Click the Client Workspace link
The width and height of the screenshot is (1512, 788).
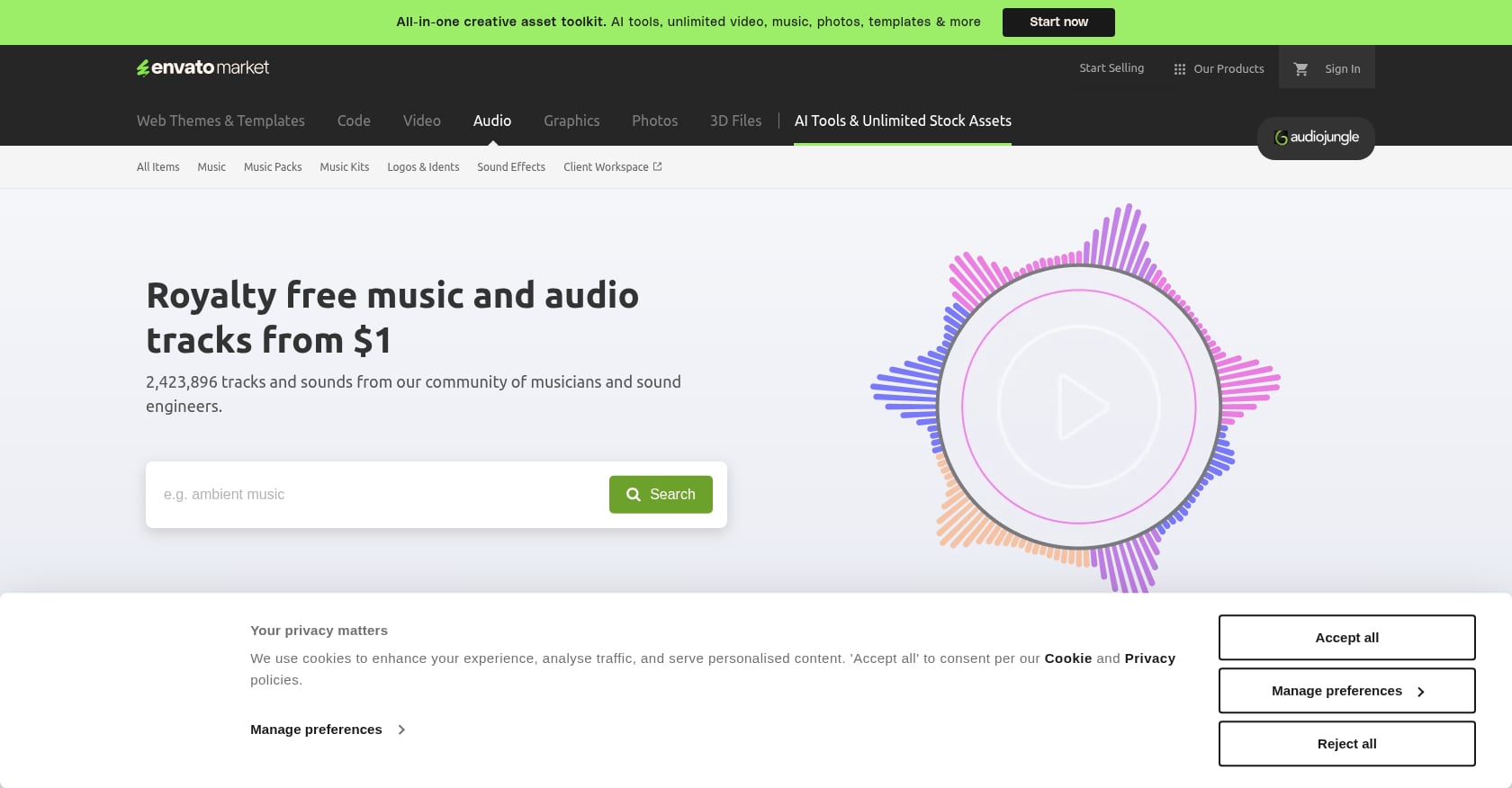click(x=613, y=167)
